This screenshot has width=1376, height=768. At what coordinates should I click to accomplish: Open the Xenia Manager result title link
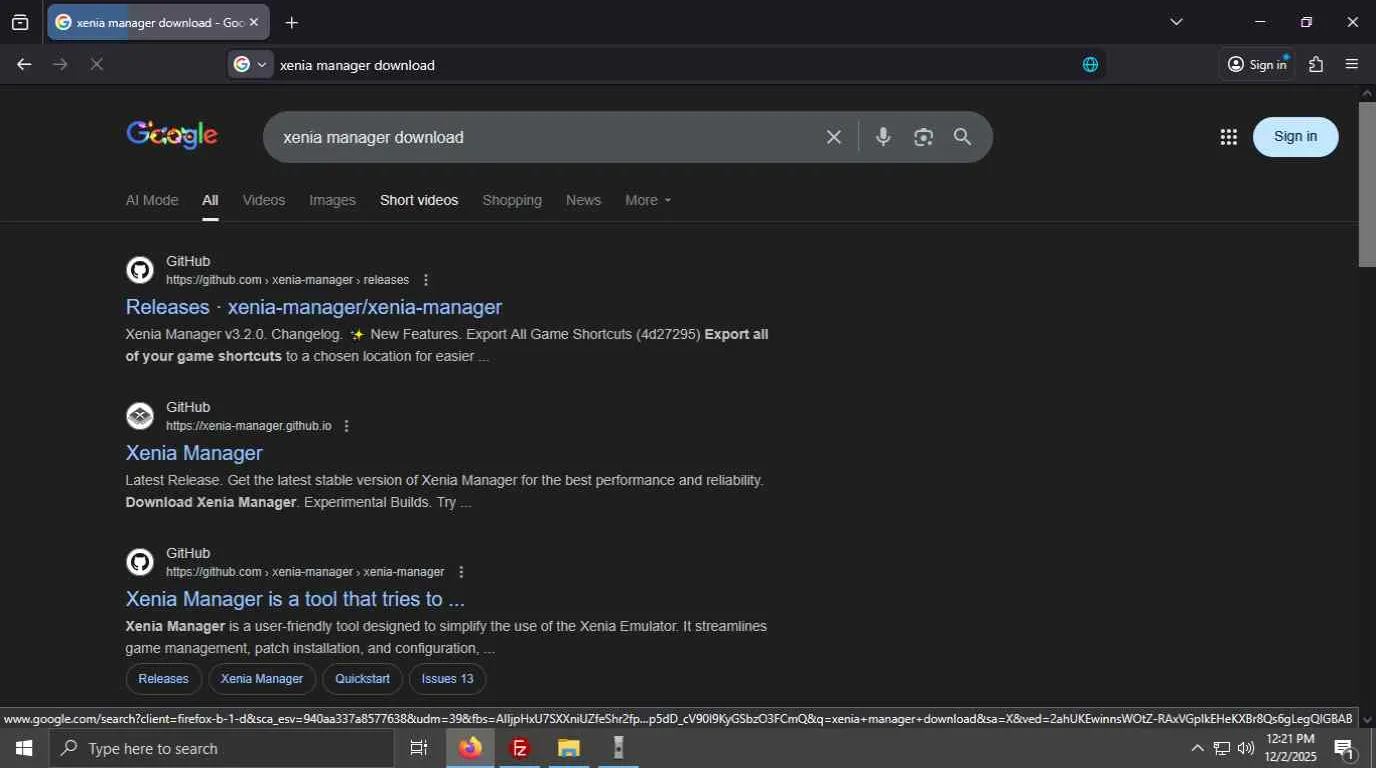tap(194, 453)
